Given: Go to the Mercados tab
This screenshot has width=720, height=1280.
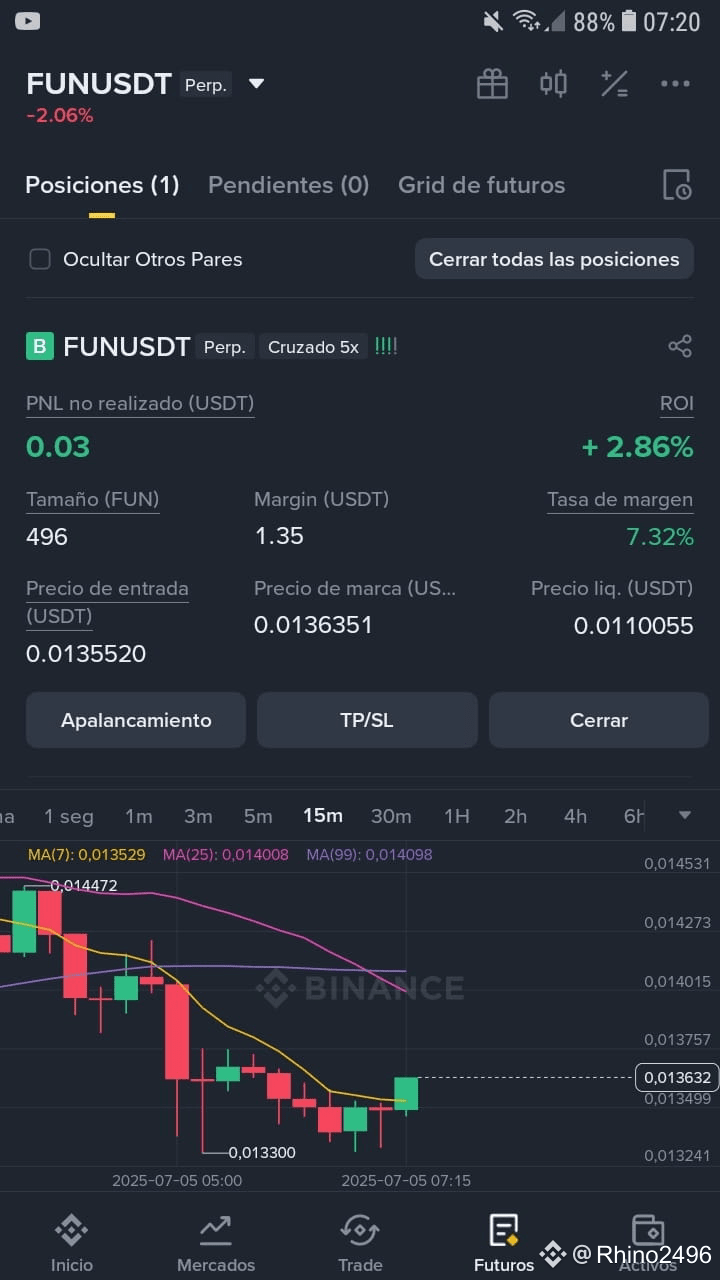Looking at the screenshot, I should [216, 1243].
